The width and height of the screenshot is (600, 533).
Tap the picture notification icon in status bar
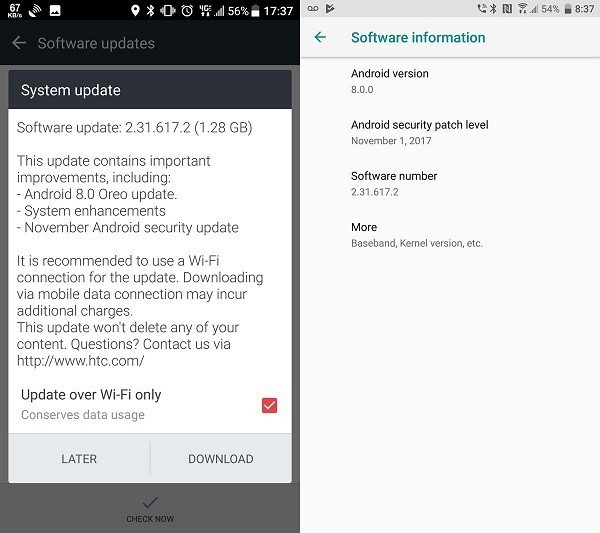click(x=55, y=10)
